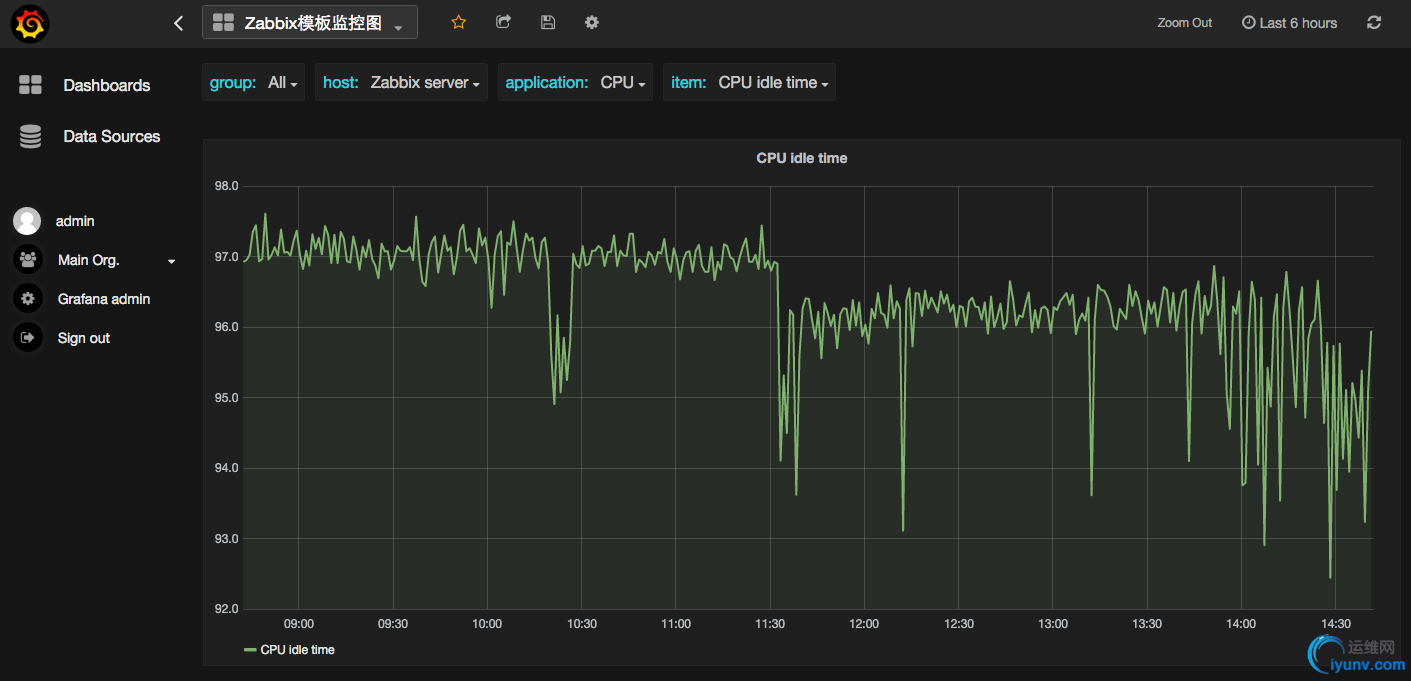Click the CPU idle time panel title
Image resolution: width=1411 pixels, height=681 pixels.
pyautogui.click(x=801, y=158)
